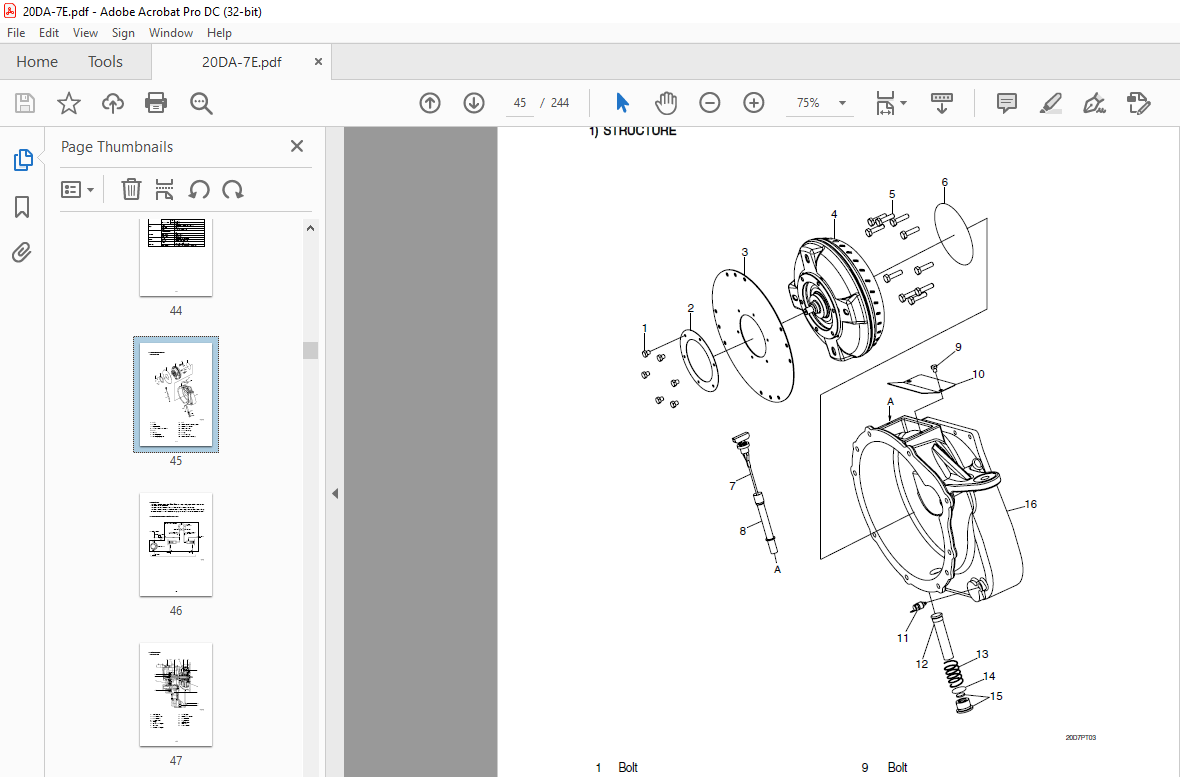1180x777 pixels.
Task: Switch to the Tools tab
Action: (x=105, y=62)
